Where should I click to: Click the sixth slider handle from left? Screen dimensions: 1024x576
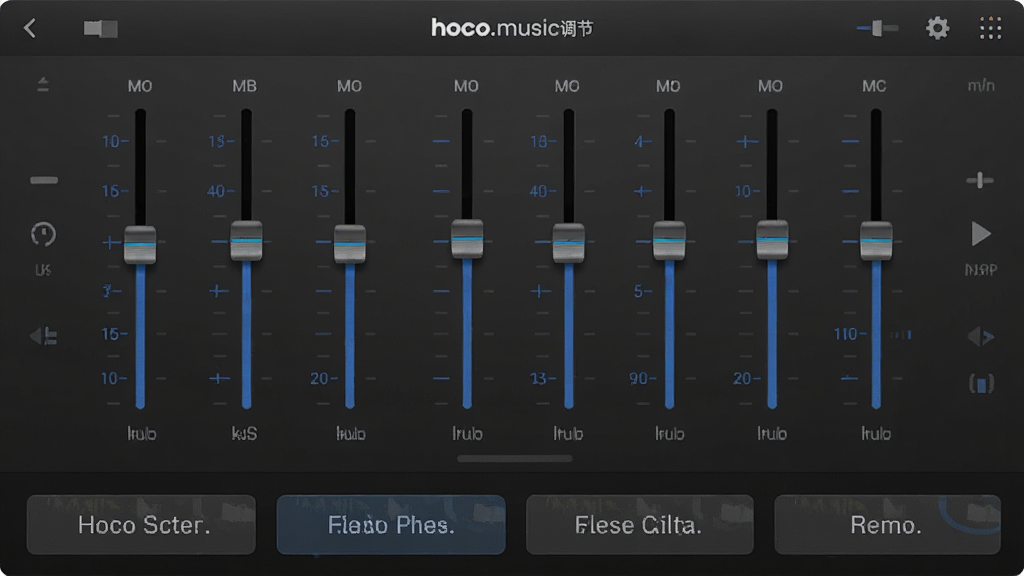[669, 241]
